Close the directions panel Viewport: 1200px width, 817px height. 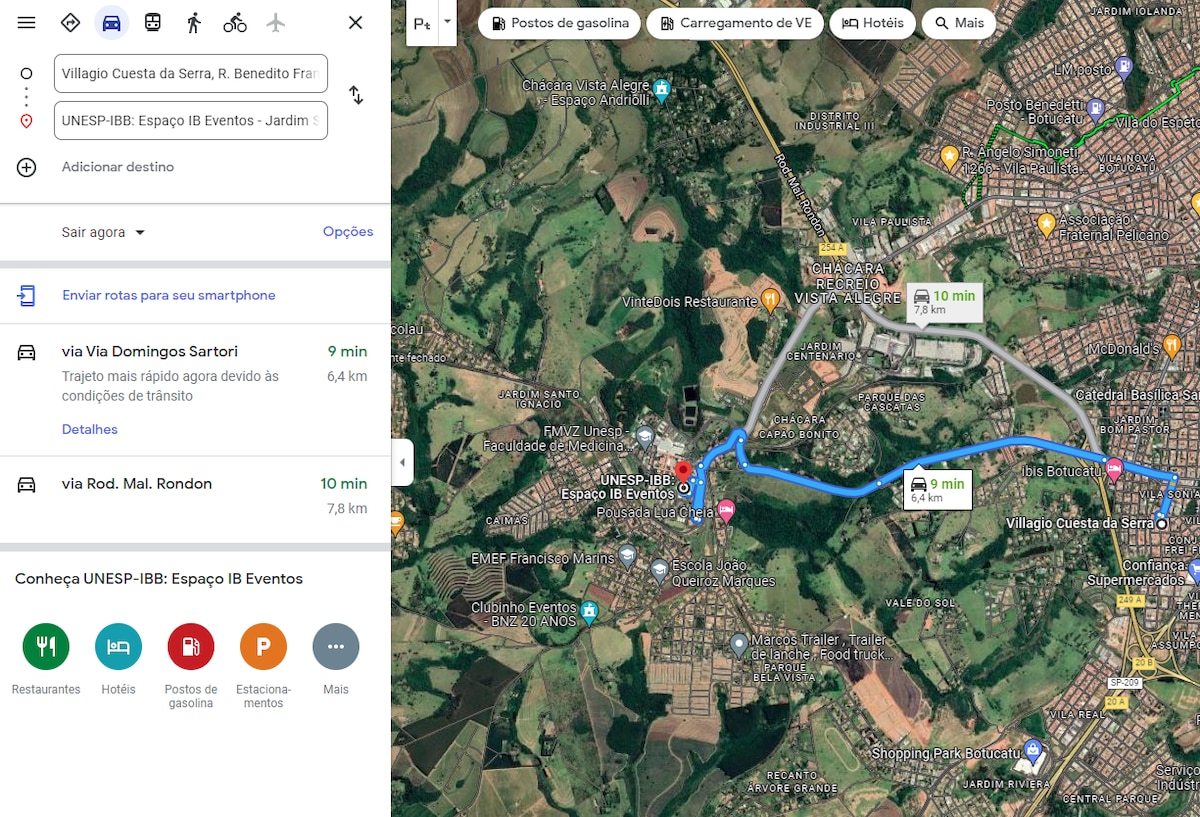355,22
